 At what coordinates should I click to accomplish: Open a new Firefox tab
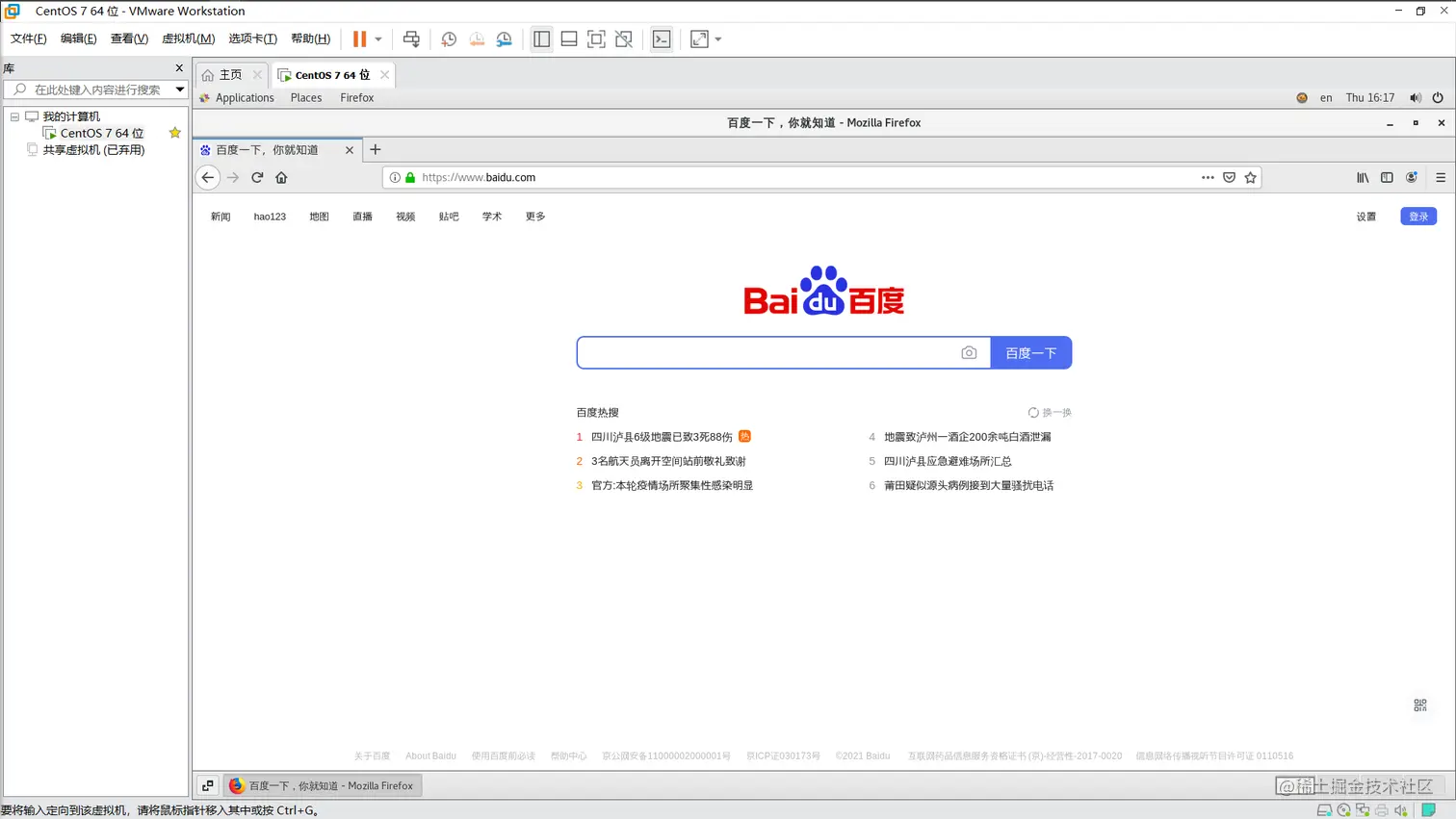pyautogui.click(x=376, y=150)
